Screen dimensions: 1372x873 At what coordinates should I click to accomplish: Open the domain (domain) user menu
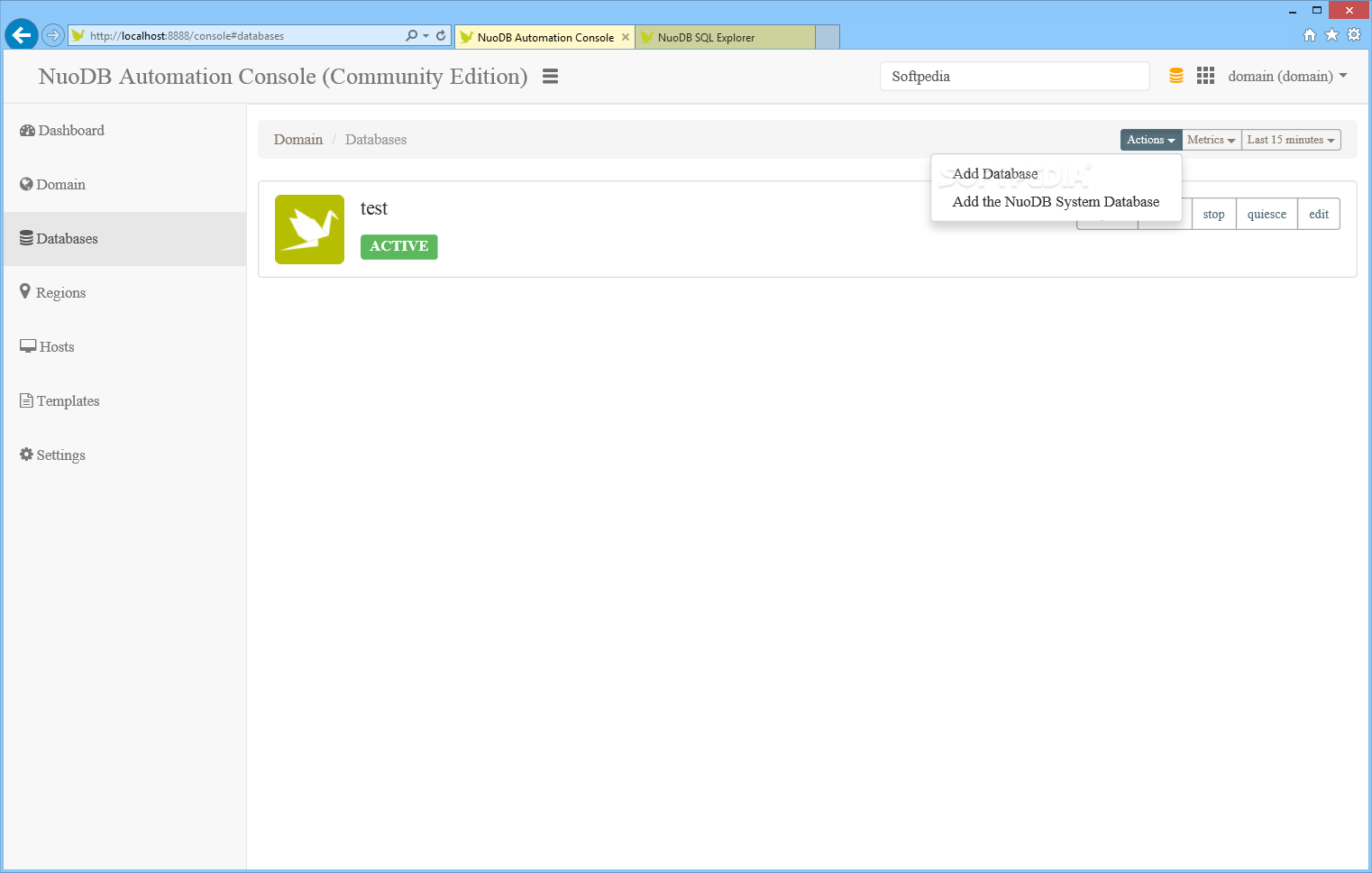tap(1287, 77)
